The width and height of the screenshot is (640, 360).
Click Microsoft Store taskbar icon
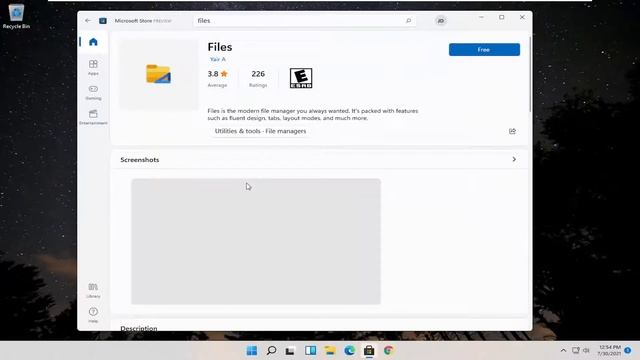[x=369, y=351]
